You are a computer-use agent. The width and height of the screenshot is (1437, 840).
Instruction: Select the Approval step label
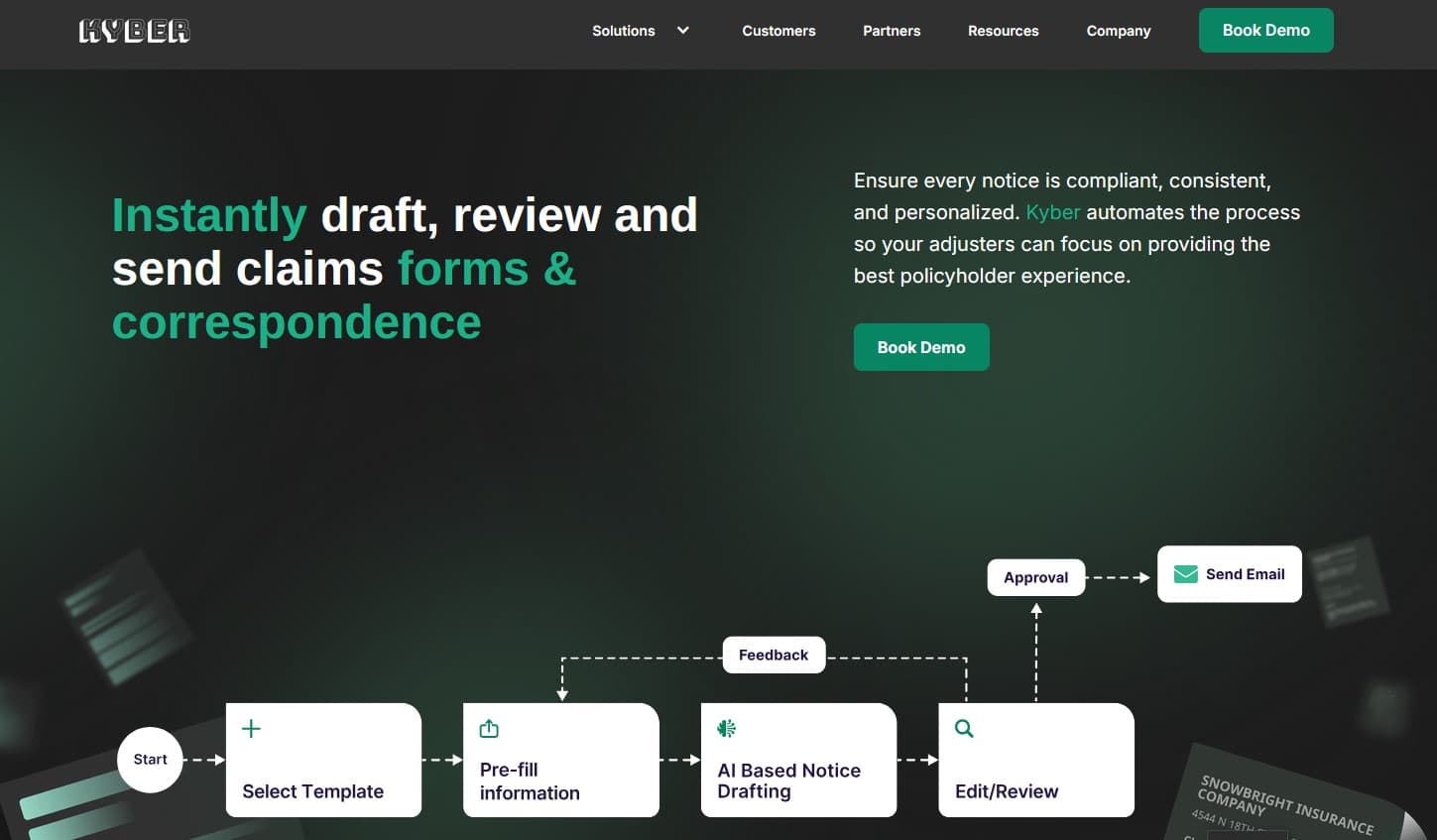[1036, 577]
